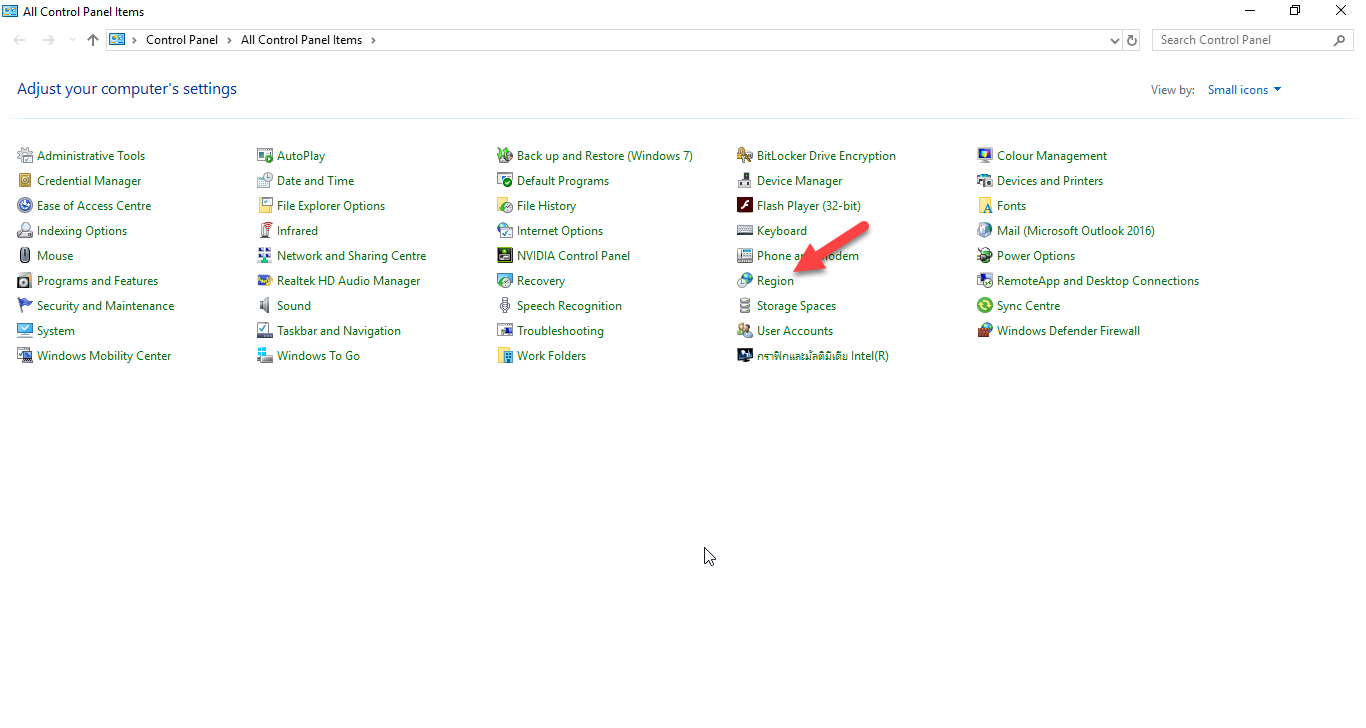Click the Credential Manager icon
The width and height of the screenshot is (1366, 728).
point(25,180)
